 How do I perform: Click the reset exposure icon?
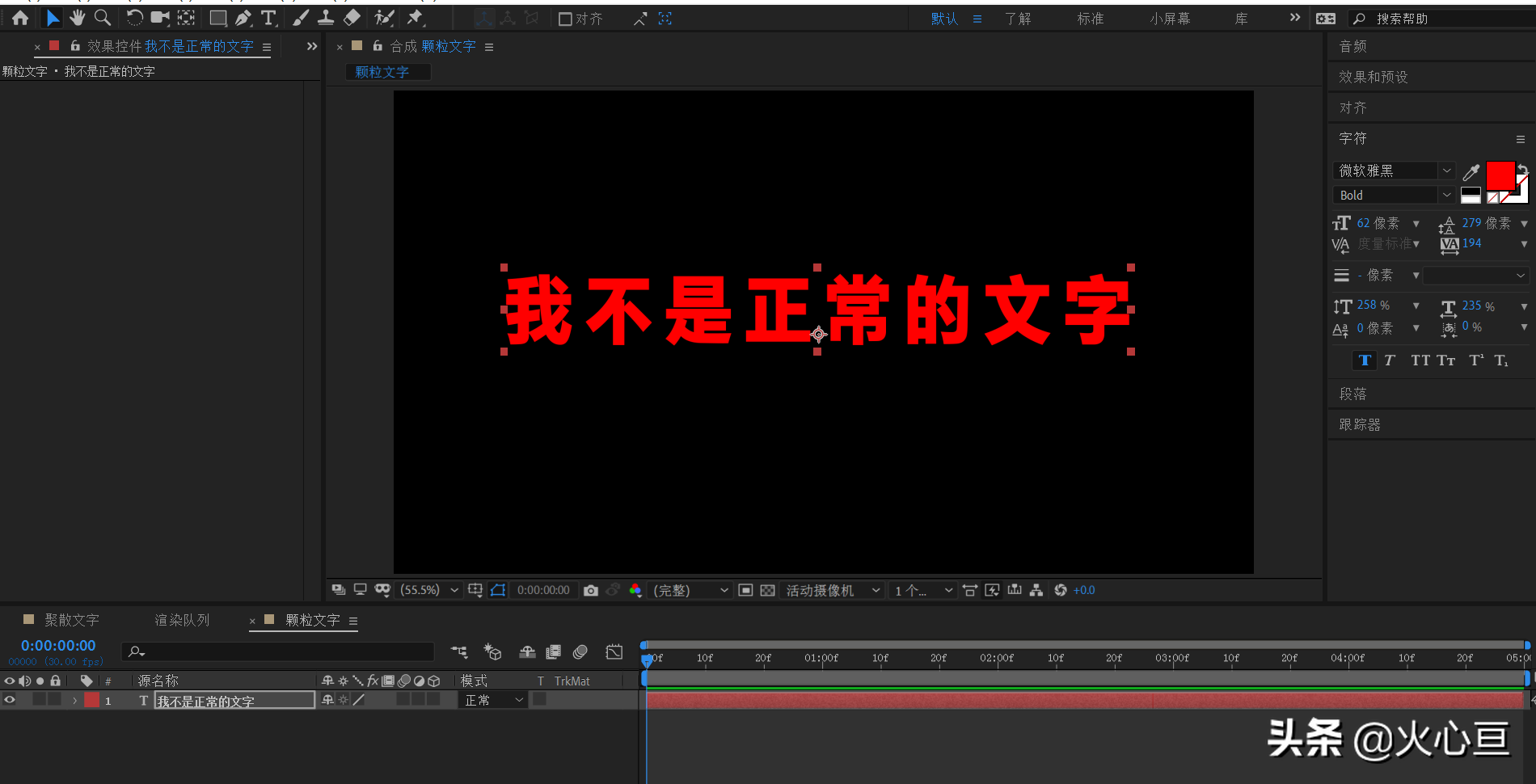tap(1061, 591)
